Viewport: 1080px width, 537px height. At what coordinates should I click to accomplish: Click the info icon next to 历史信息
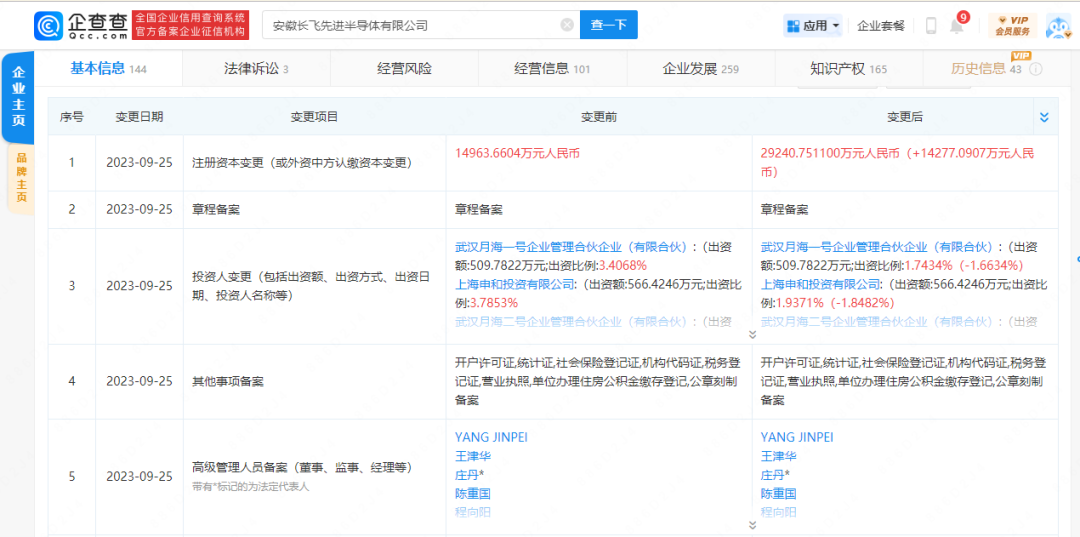1035,69
